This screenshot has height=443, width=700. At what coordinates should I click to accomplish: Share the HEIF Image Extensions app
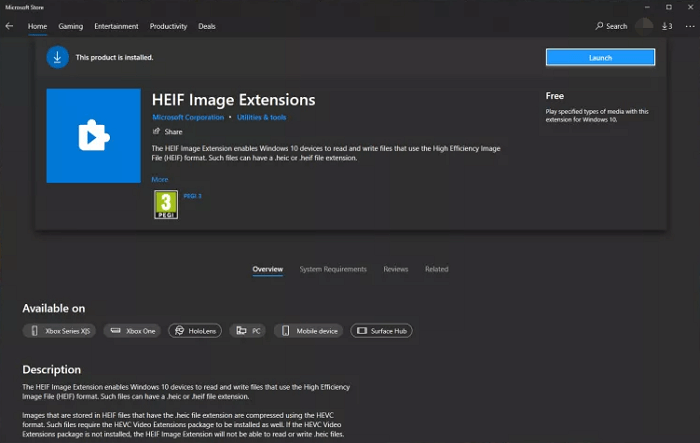click(x=167, y=132)
